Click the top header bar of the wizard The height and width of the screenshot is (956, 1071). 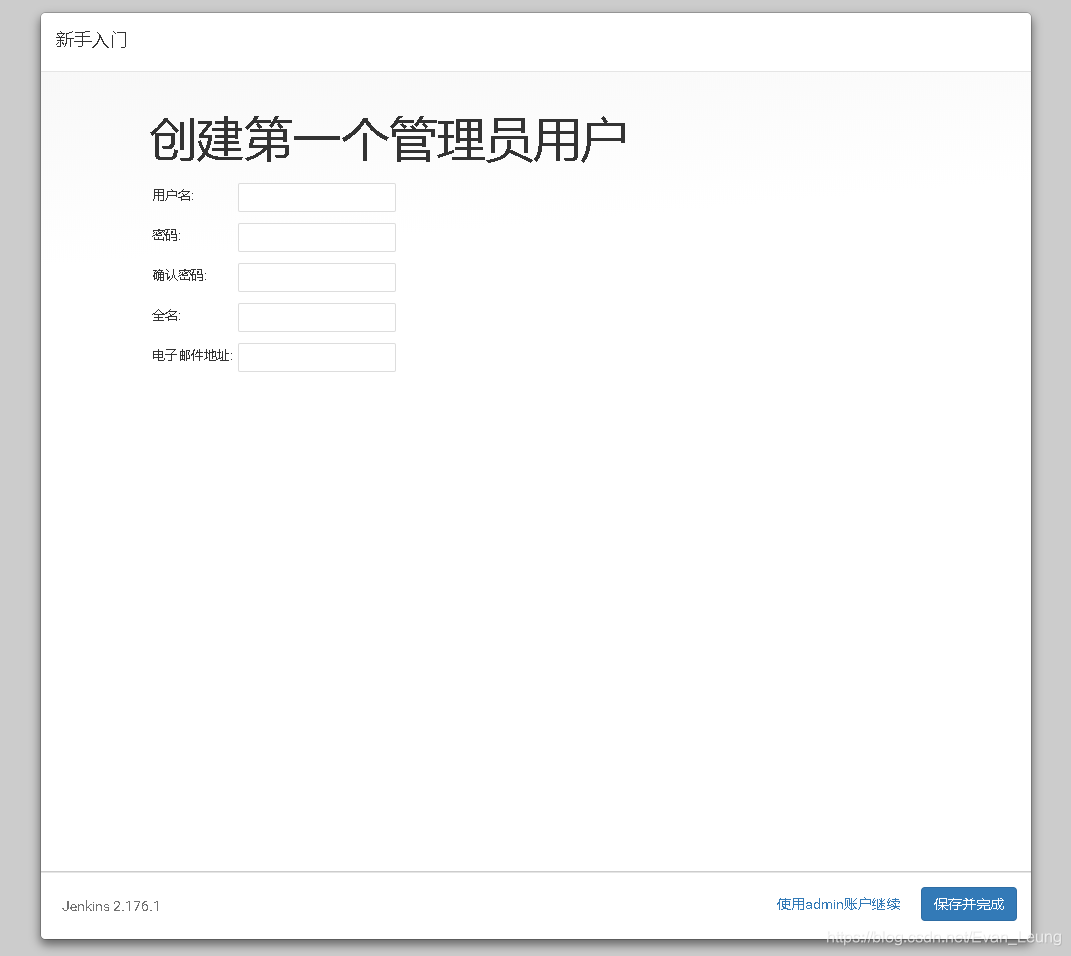[x=535, y=40]
